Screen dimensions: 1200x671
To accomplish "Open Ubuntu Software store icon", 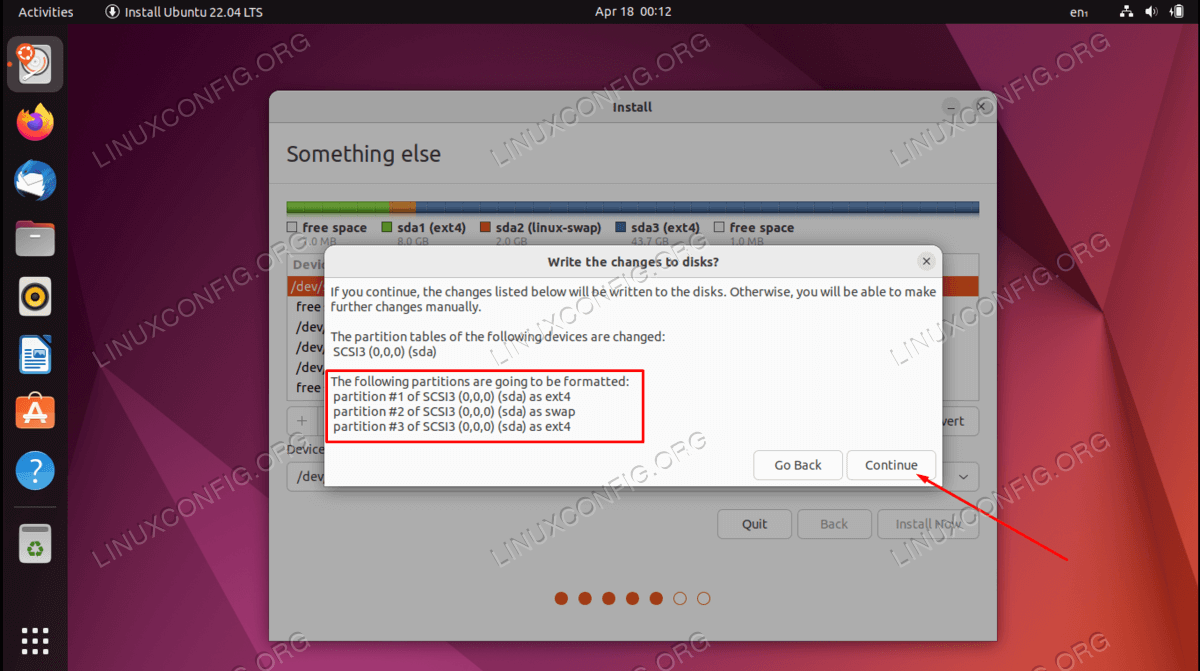I will (x=35, y=412).
